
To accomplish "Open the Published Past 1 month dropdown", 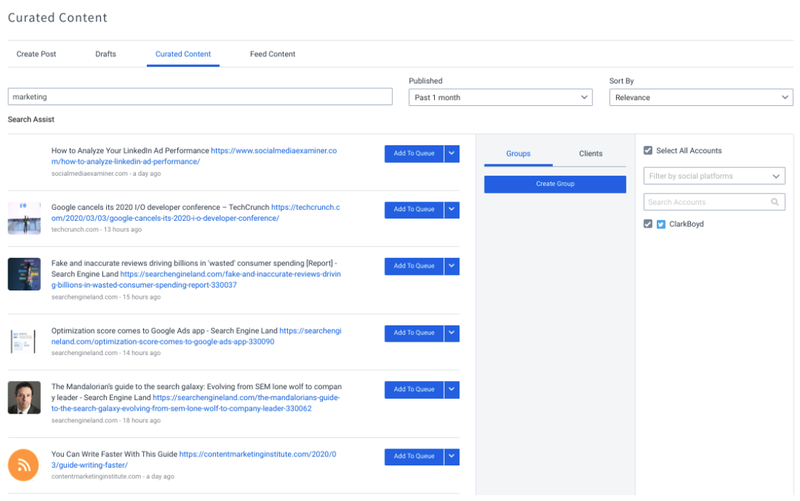I will 501,97.
